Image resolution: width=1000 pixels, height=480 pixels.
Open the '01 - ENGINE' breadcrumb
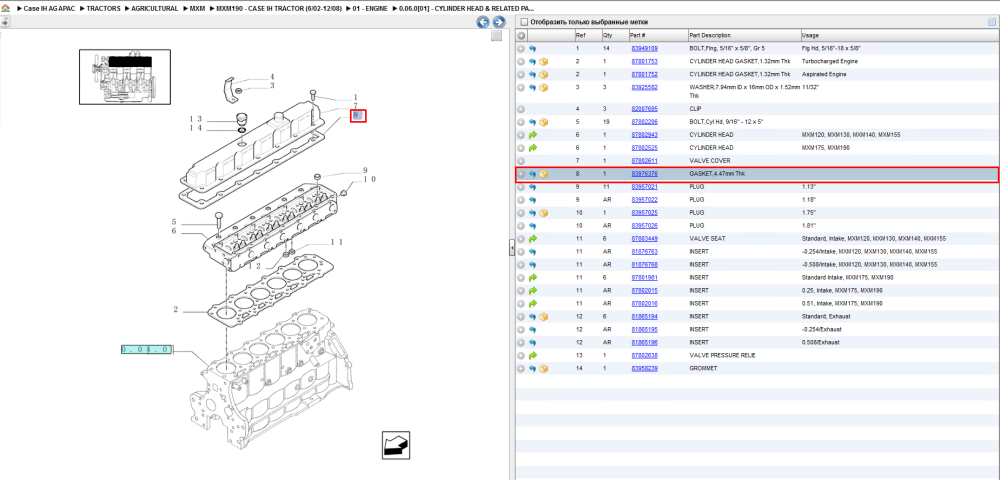point(369,9)
